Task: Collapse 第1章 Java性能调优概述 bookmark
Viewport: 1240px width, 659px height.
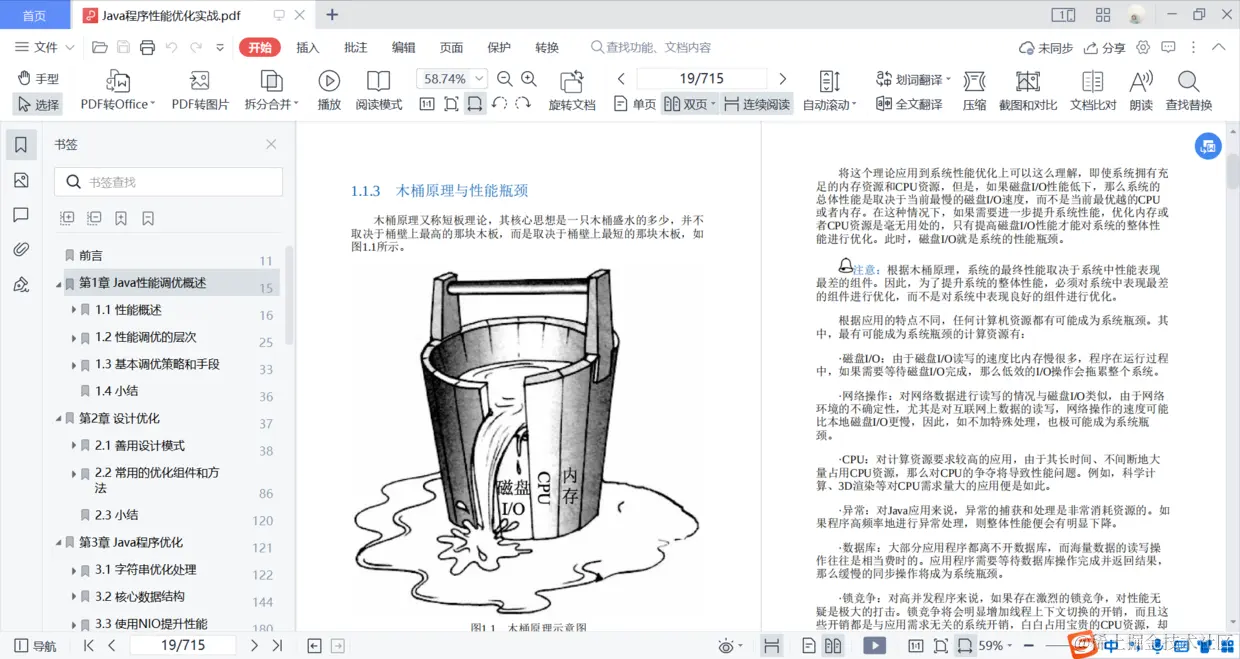Action: tap(59, 284)
